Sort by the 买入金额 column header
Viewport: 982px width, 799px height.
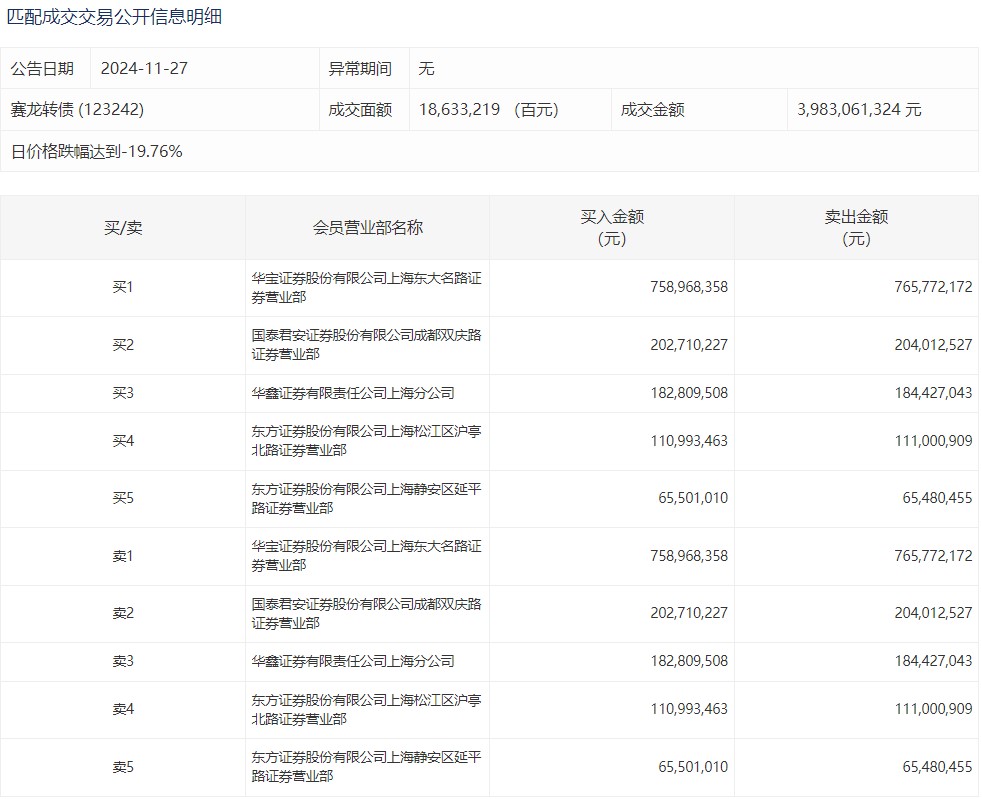tap(611, 228)
